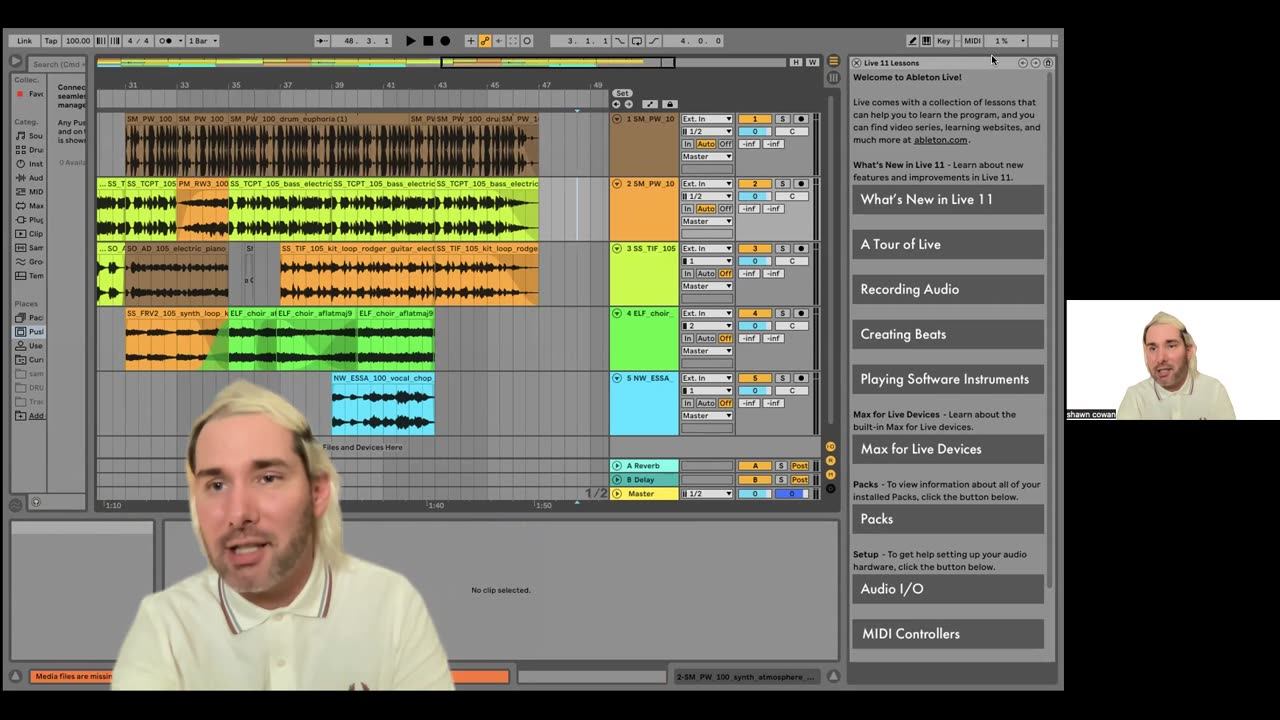Set track 3 monitoring to In
1280x720 pixels.
coord(688,274)
